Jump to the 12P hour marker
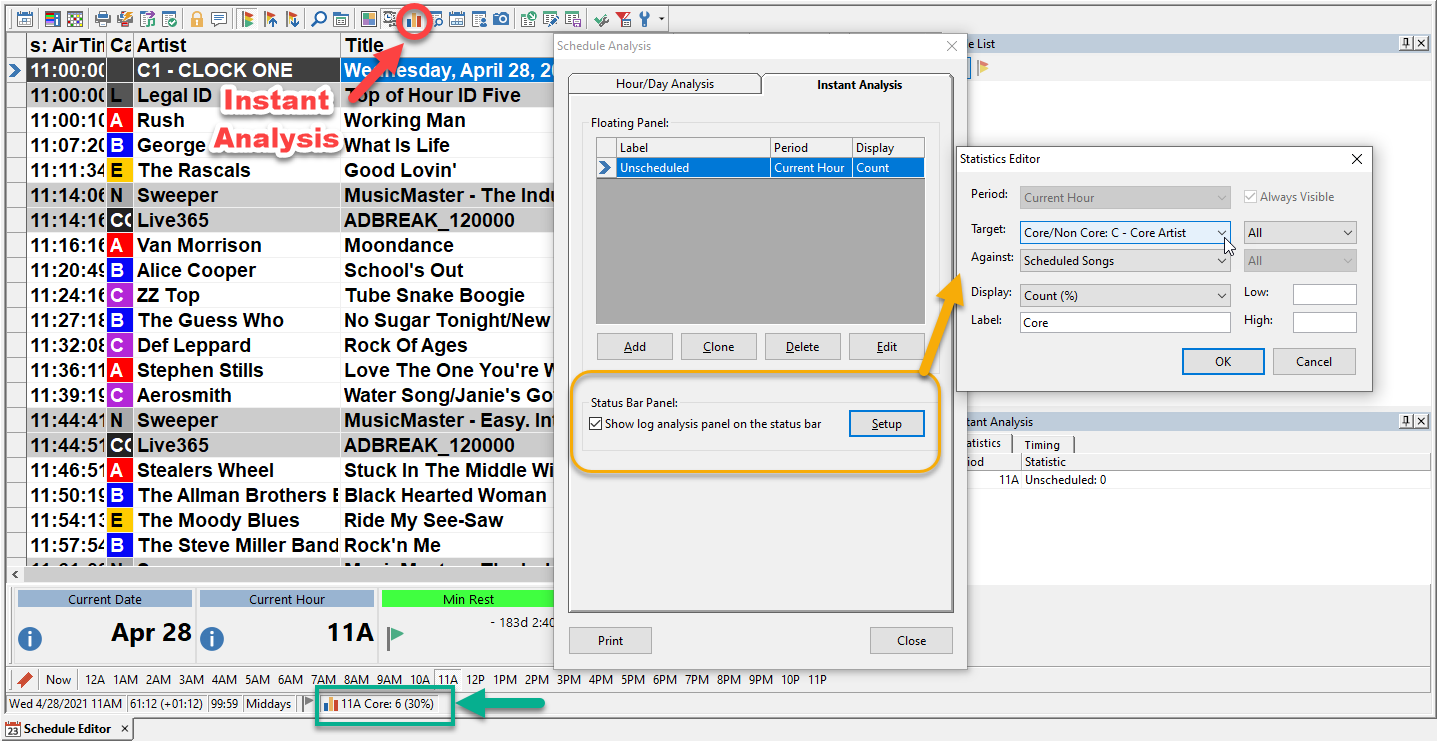This screenshot has width=1437, height=741. coord(476,680)
